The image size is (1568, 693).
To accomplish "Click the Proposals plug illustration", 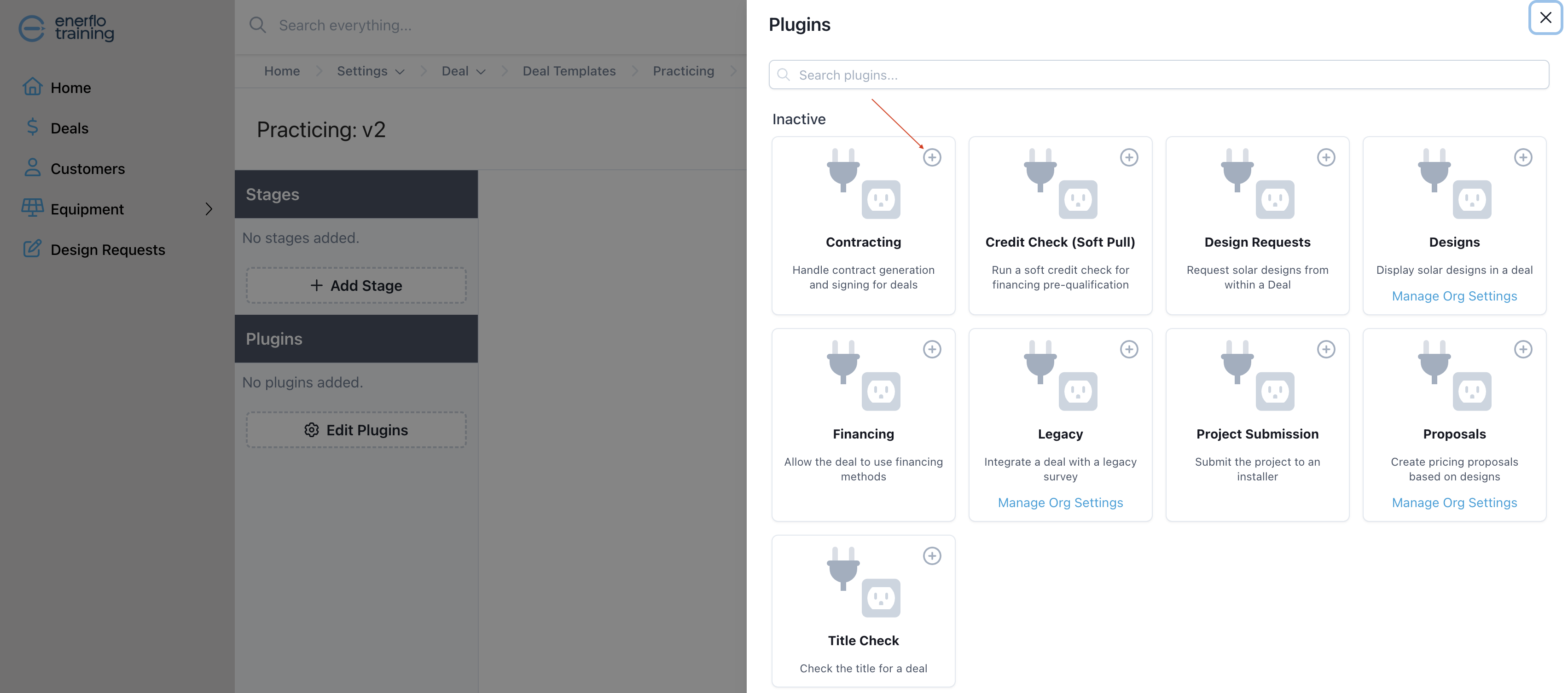I will coord(1455,375).
